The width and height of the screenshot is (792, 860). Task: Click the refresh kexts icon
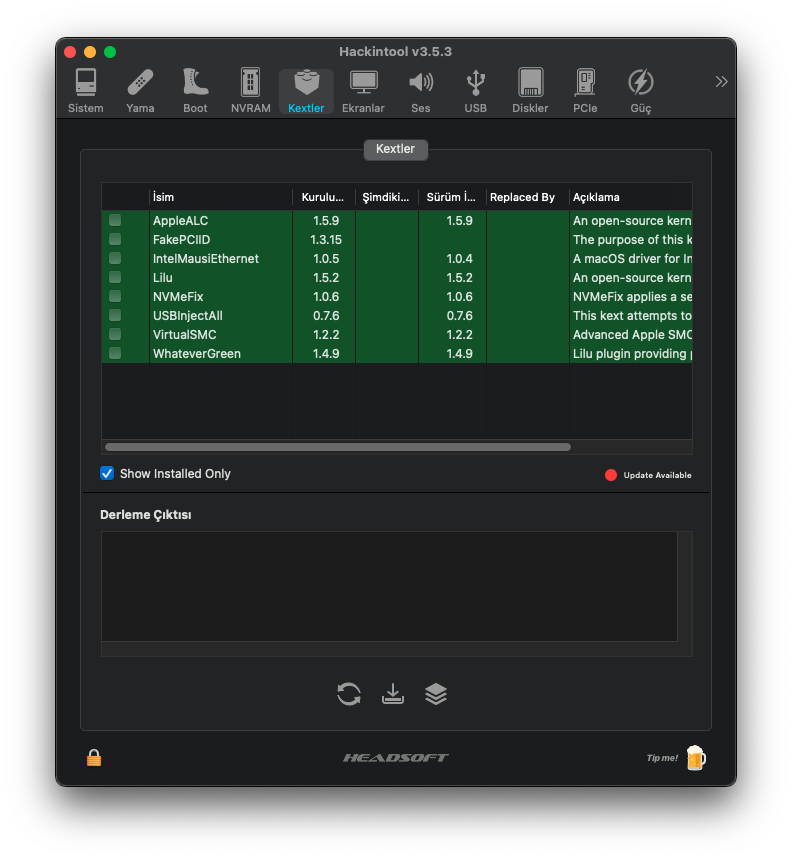click(349, 694)
